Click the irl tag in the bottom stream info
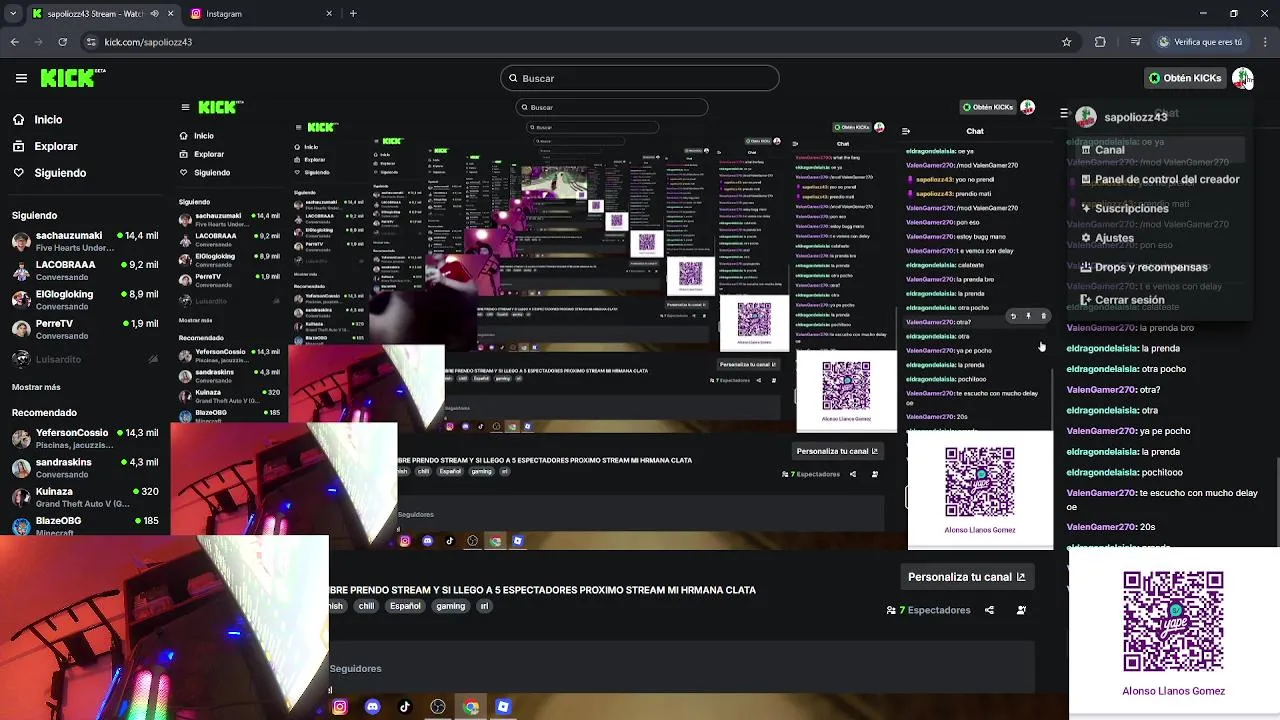Image resolution: width=1280 pixels, height=720 pixels. pos(484,606)
